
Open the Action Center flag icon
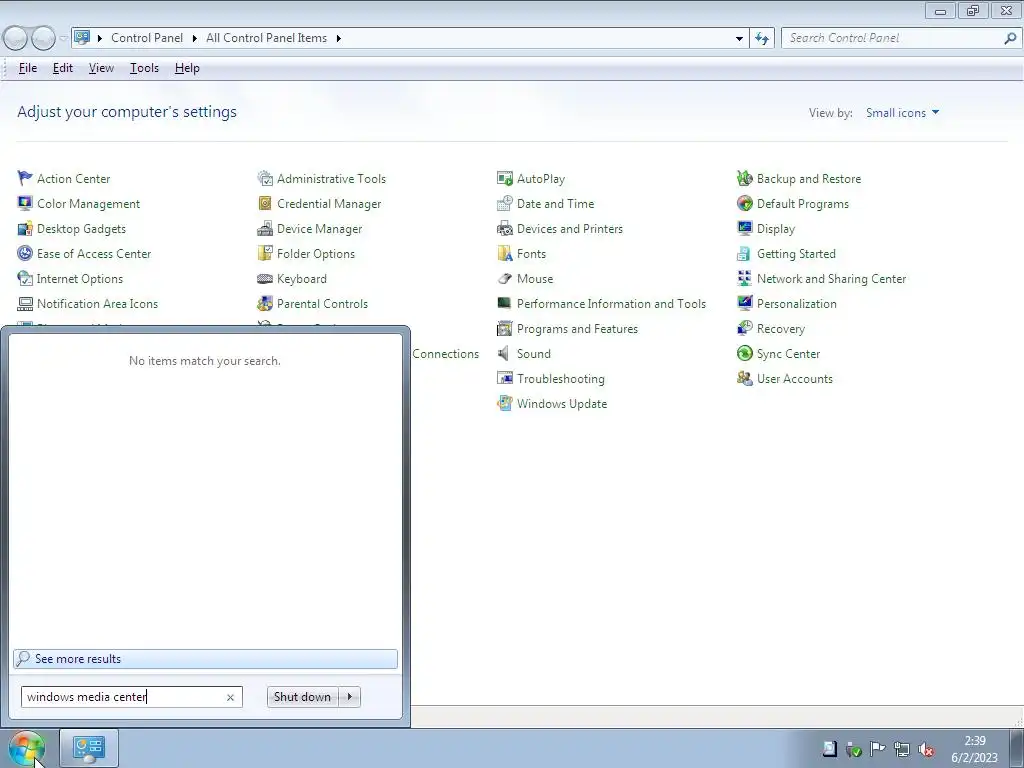[x=25, y=178]
